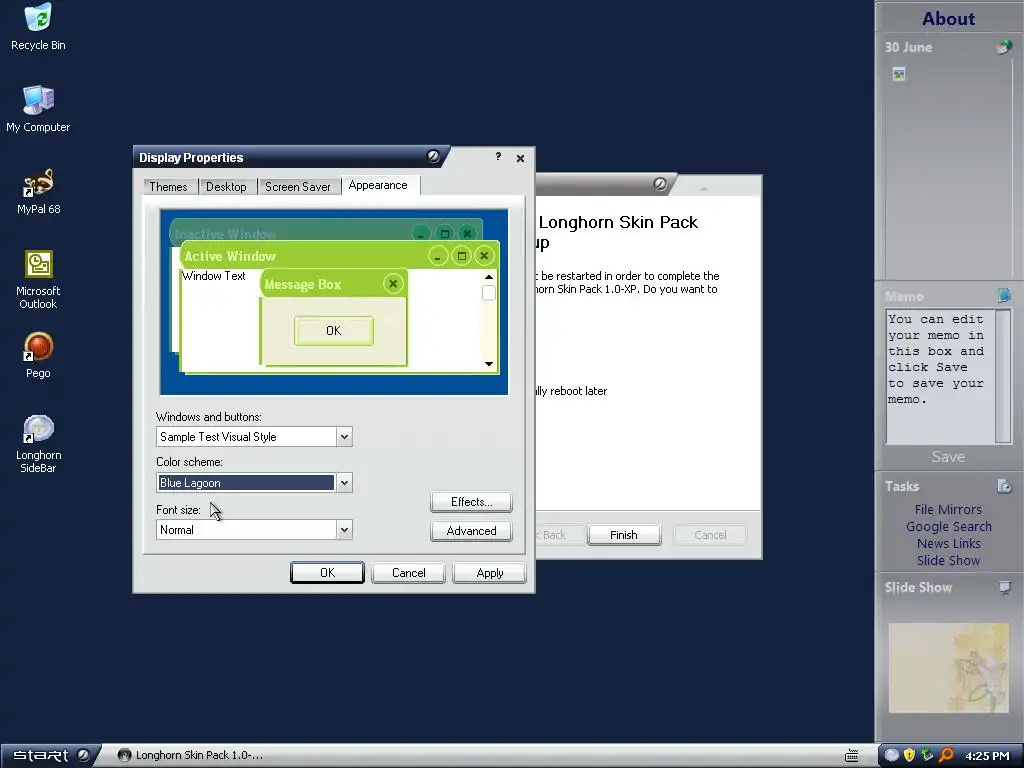Select the Longhorn SideBar shortcut icon
This screenshot has height=768, width=1024.
point(38,443)
